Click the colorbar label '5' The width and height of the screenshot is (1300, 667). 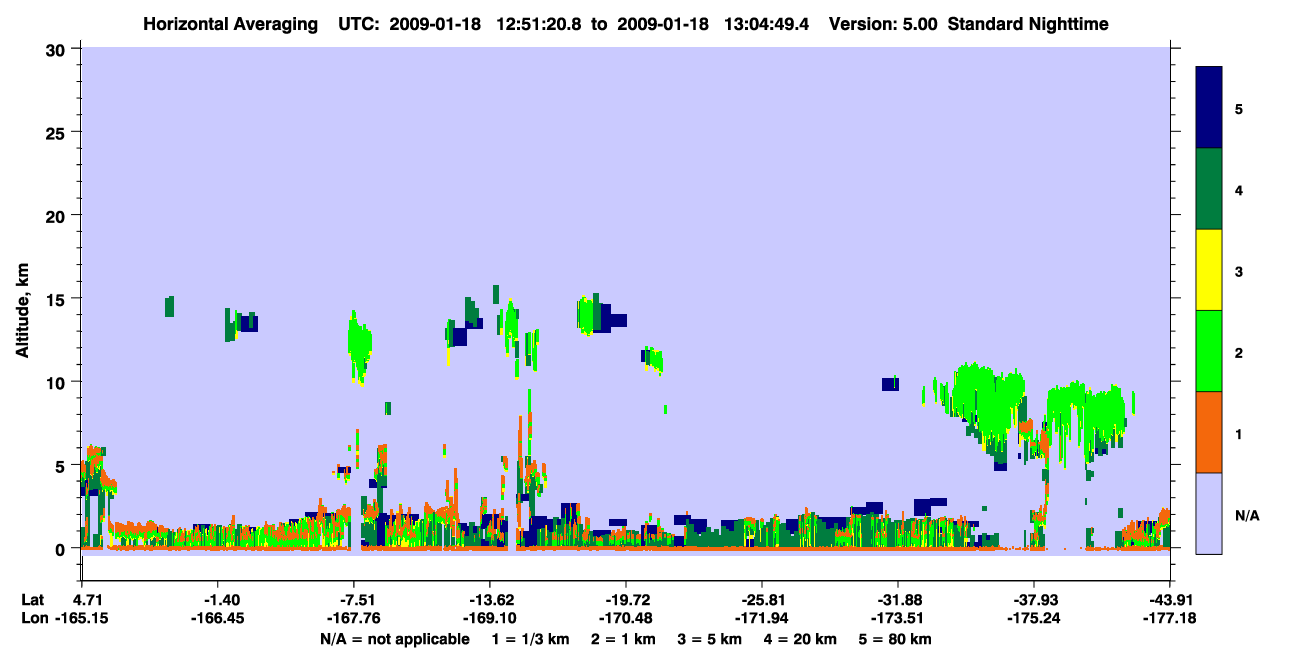pos(1239,108)
